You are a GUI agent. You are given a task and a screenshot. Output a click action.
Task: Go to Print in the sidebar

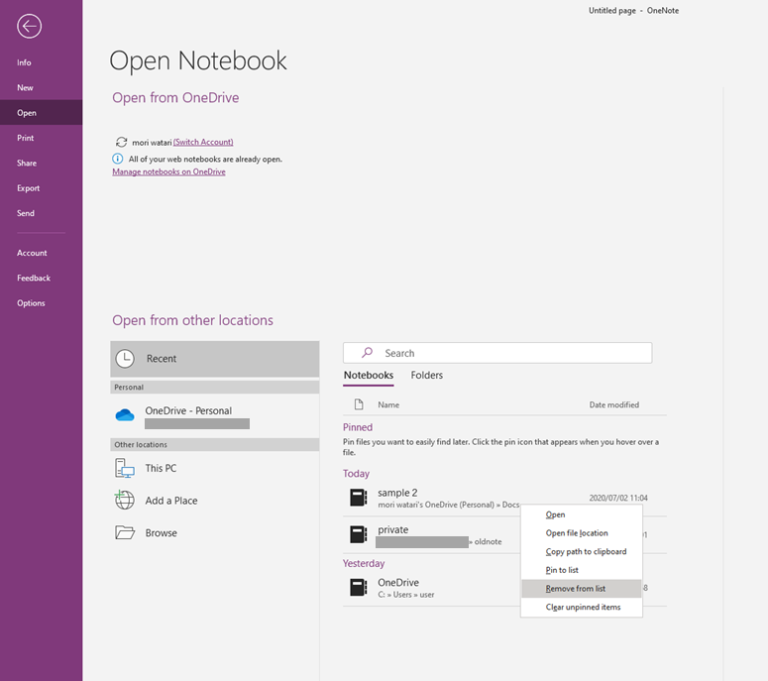click(x=41, y=138)
